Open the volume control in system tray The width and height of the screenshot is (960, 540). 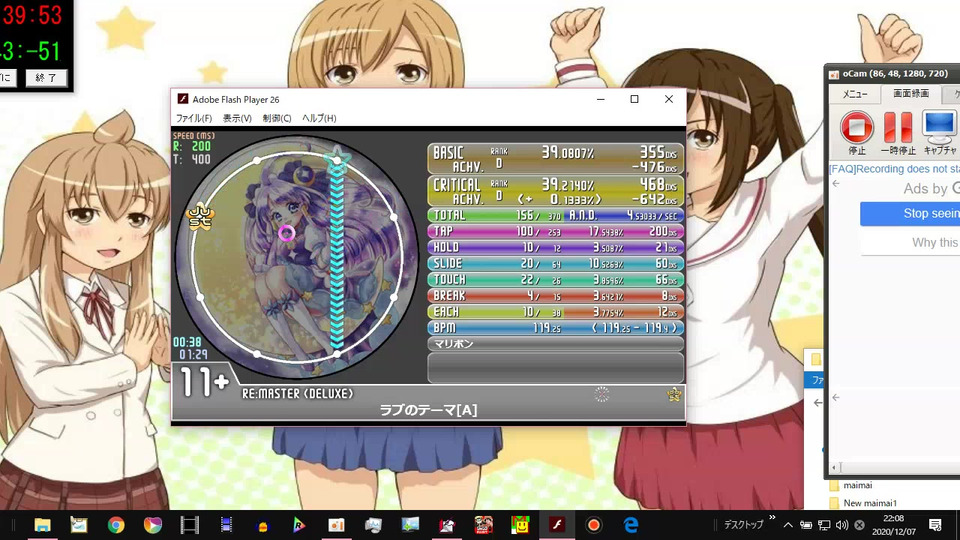[842, 525]
